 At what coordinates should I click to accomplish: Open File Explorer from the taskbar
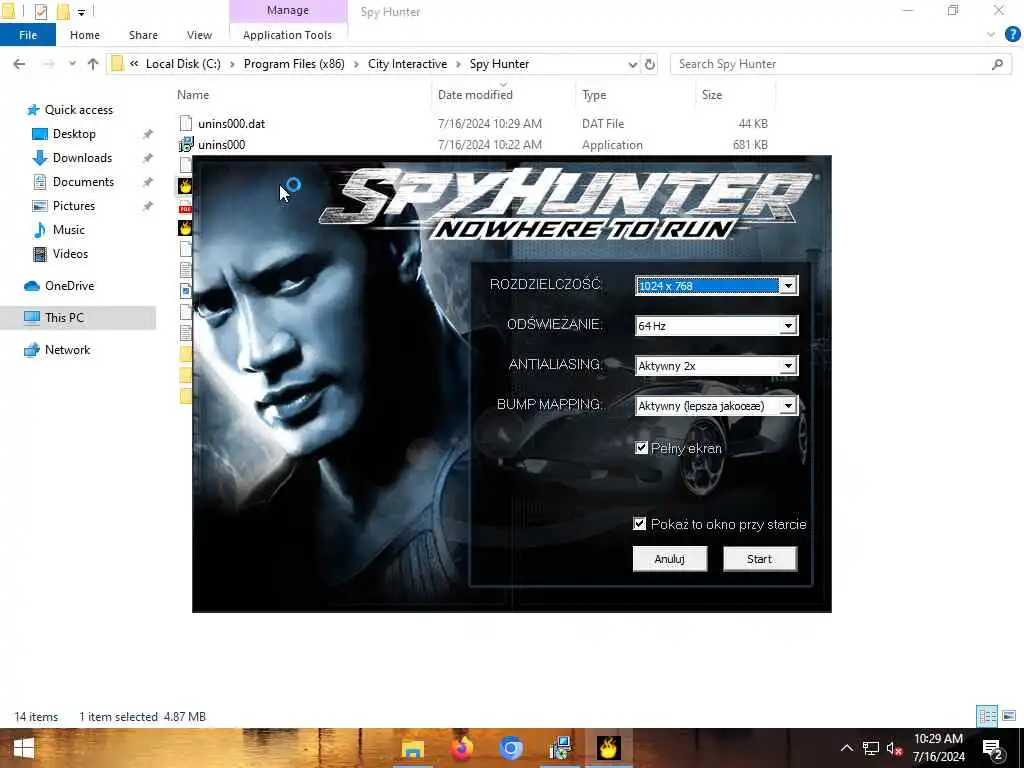click(x=413, y=748)
